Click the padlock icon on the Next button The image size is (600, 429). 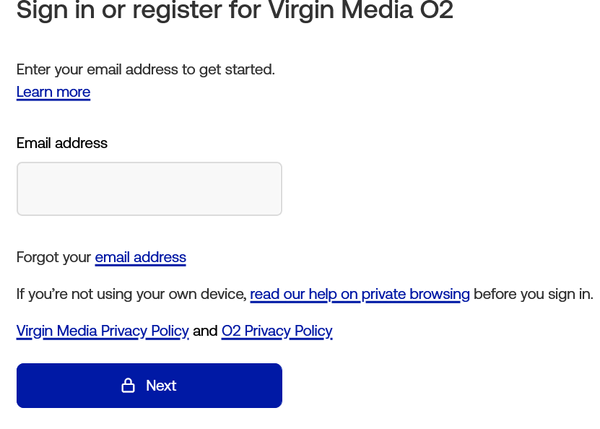click(x=128, y=385)
